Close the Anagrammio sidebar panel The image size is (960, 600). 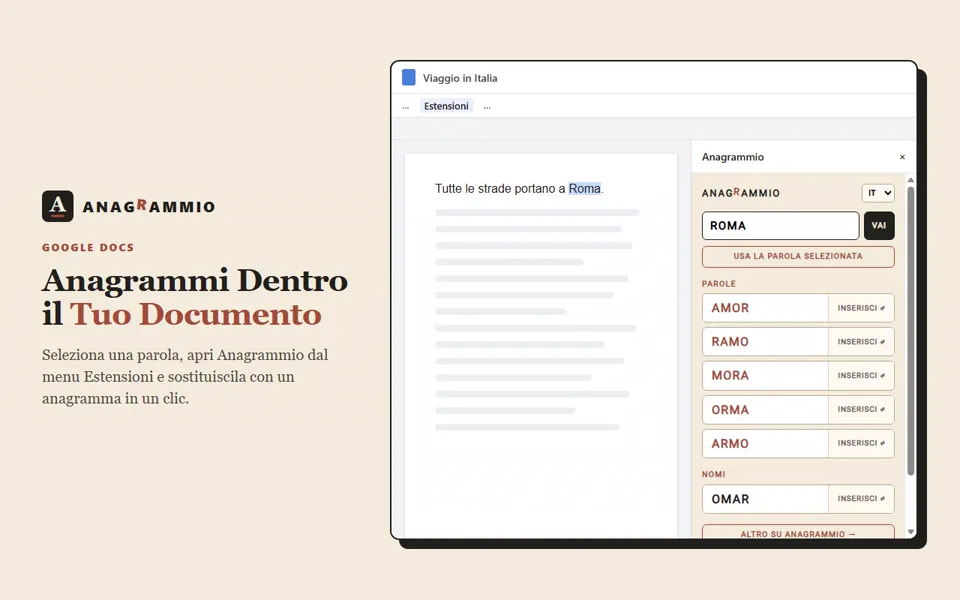coord(902,157)
